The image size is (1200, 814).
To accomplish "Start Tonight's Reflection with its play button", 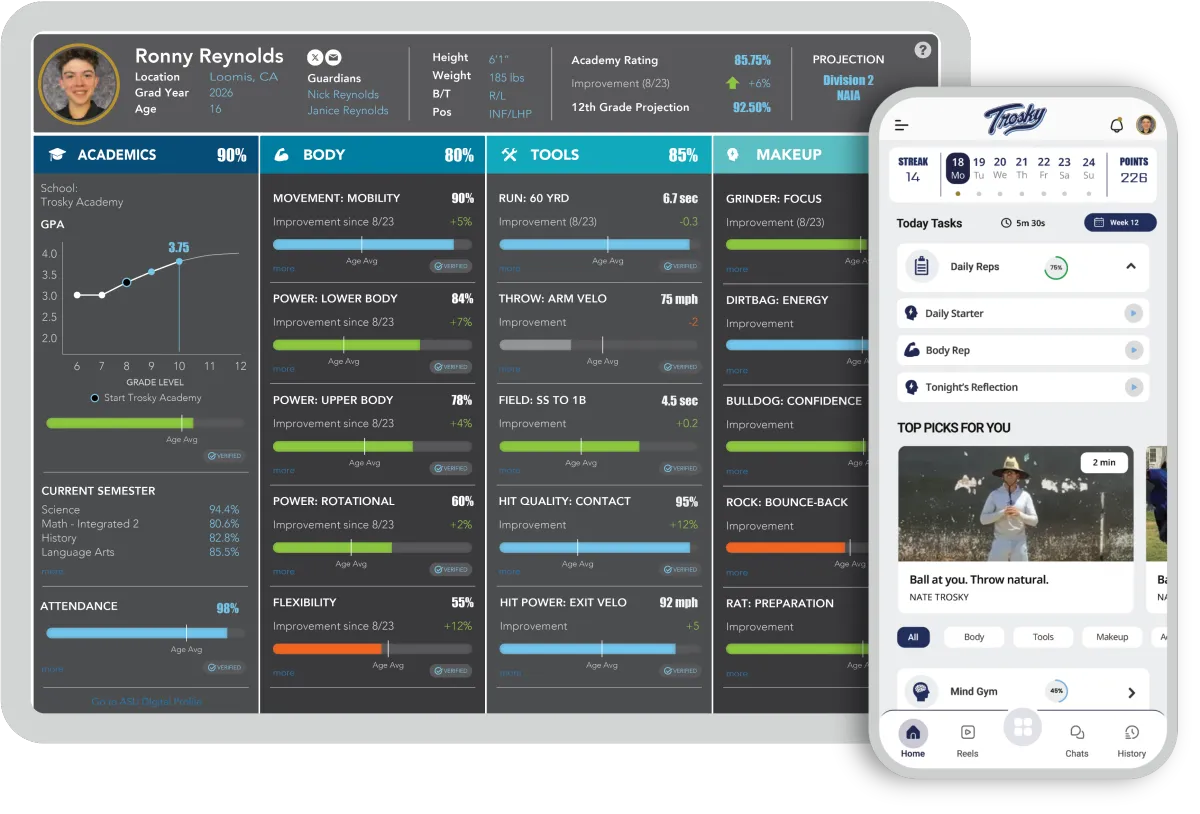I will pyautogui.click(x=1133, y=387).
